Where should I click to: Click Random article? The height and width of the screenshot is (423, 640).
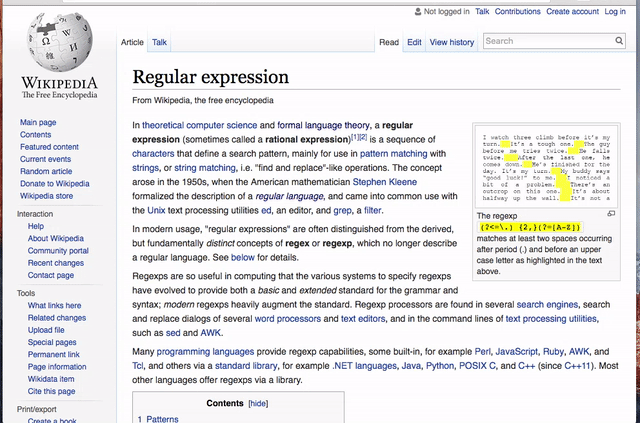(46, 171)
